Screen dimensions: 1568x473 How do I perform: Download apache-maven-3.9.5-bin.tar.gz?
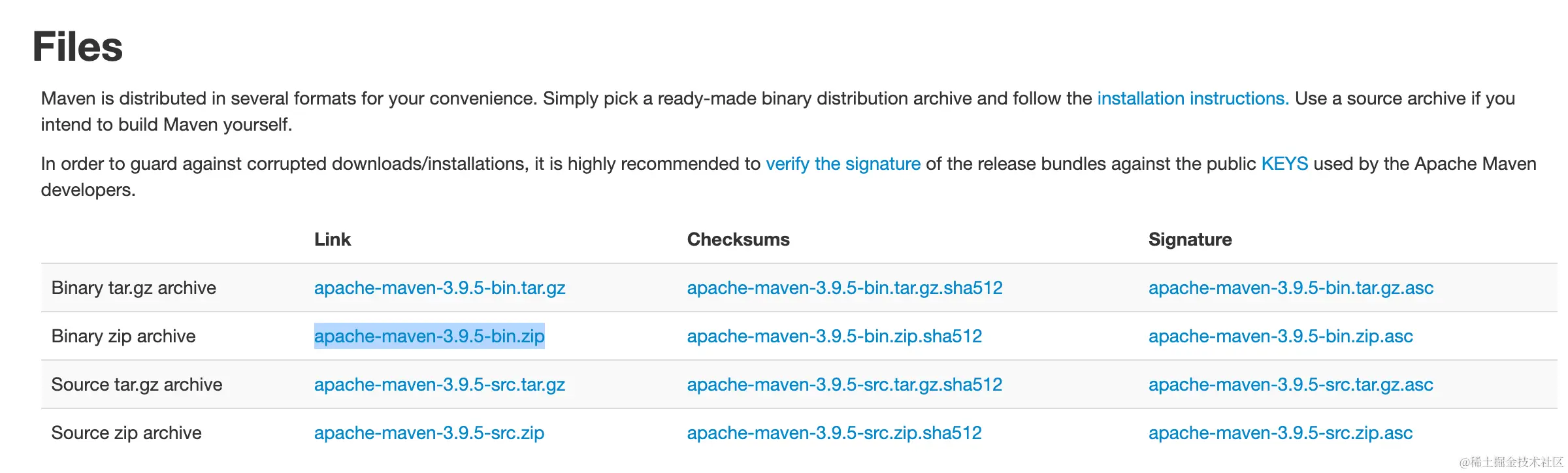pyautogui.click(x=440, y=288)
